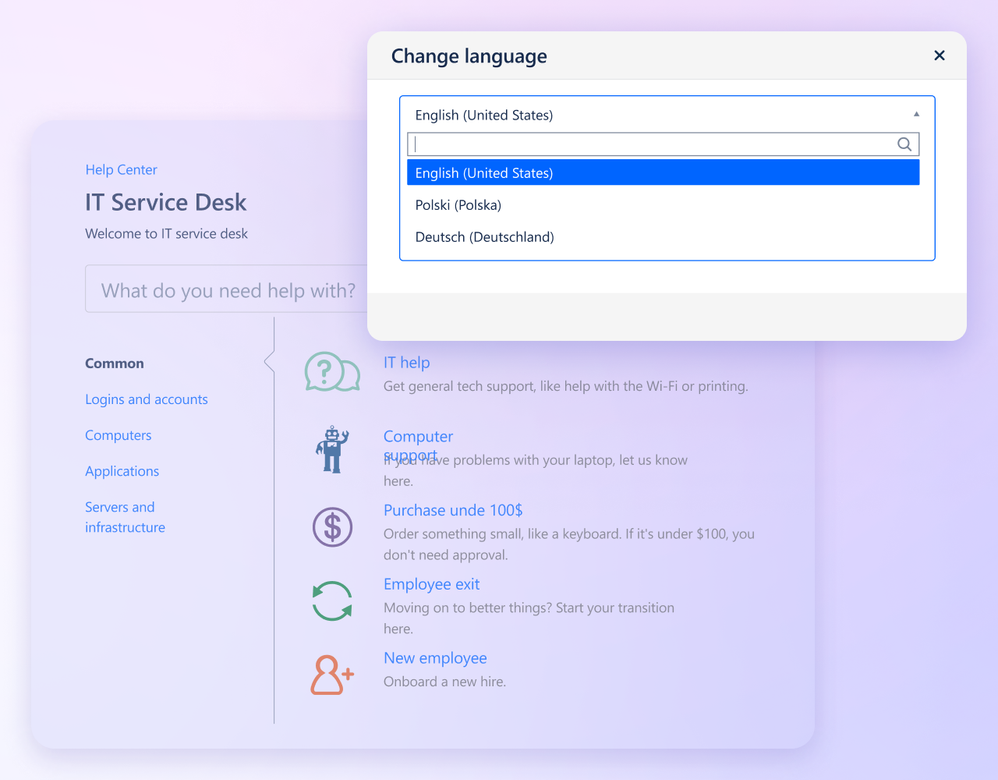Click the 'IT Service Desk' heading
998x780 pixels.
(165, 202)
